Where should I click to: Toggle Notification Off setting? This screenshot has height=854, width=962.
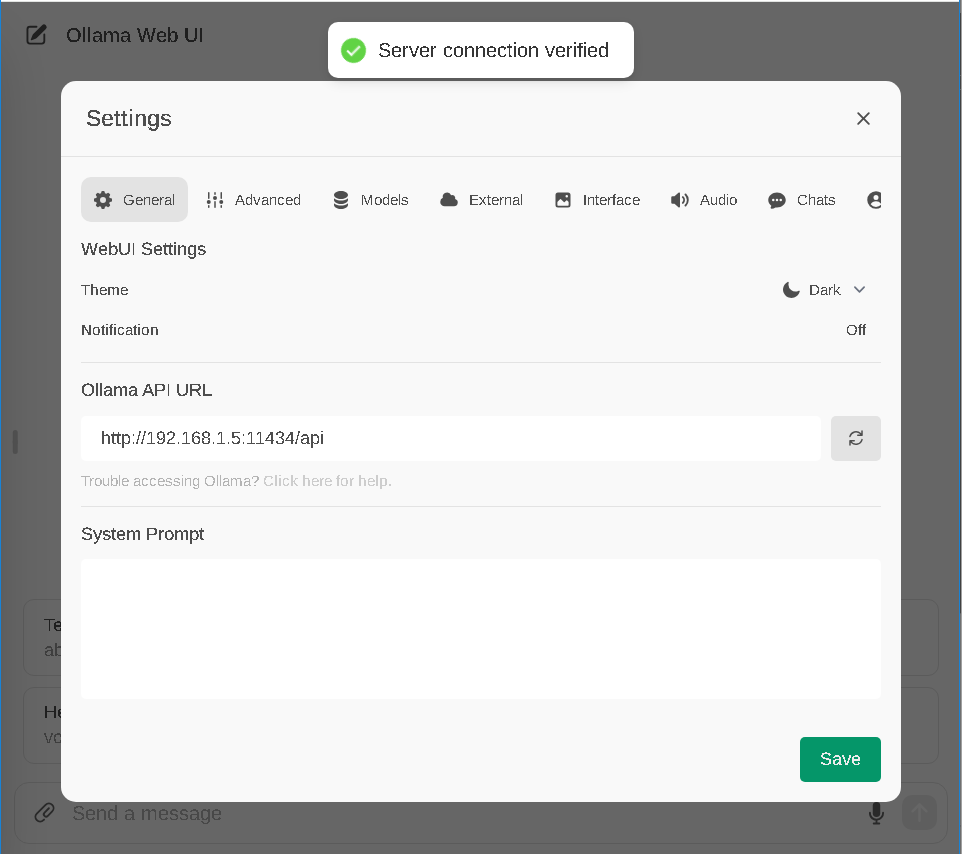pyautogui.click(x=855, y=330)
